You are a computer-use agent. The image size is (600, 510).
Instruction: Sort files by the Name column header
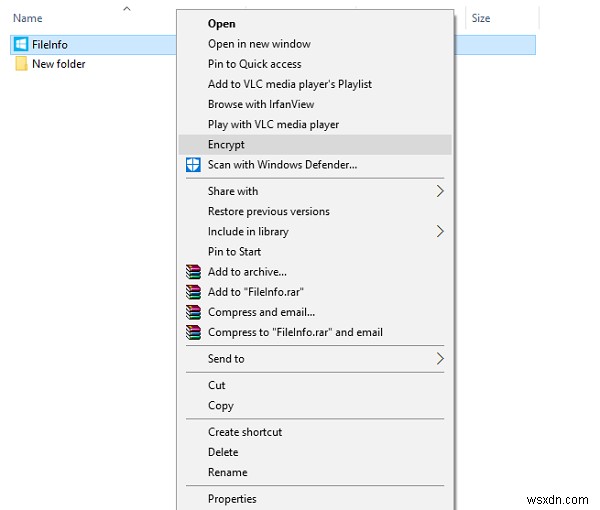[x=28, y=18]
